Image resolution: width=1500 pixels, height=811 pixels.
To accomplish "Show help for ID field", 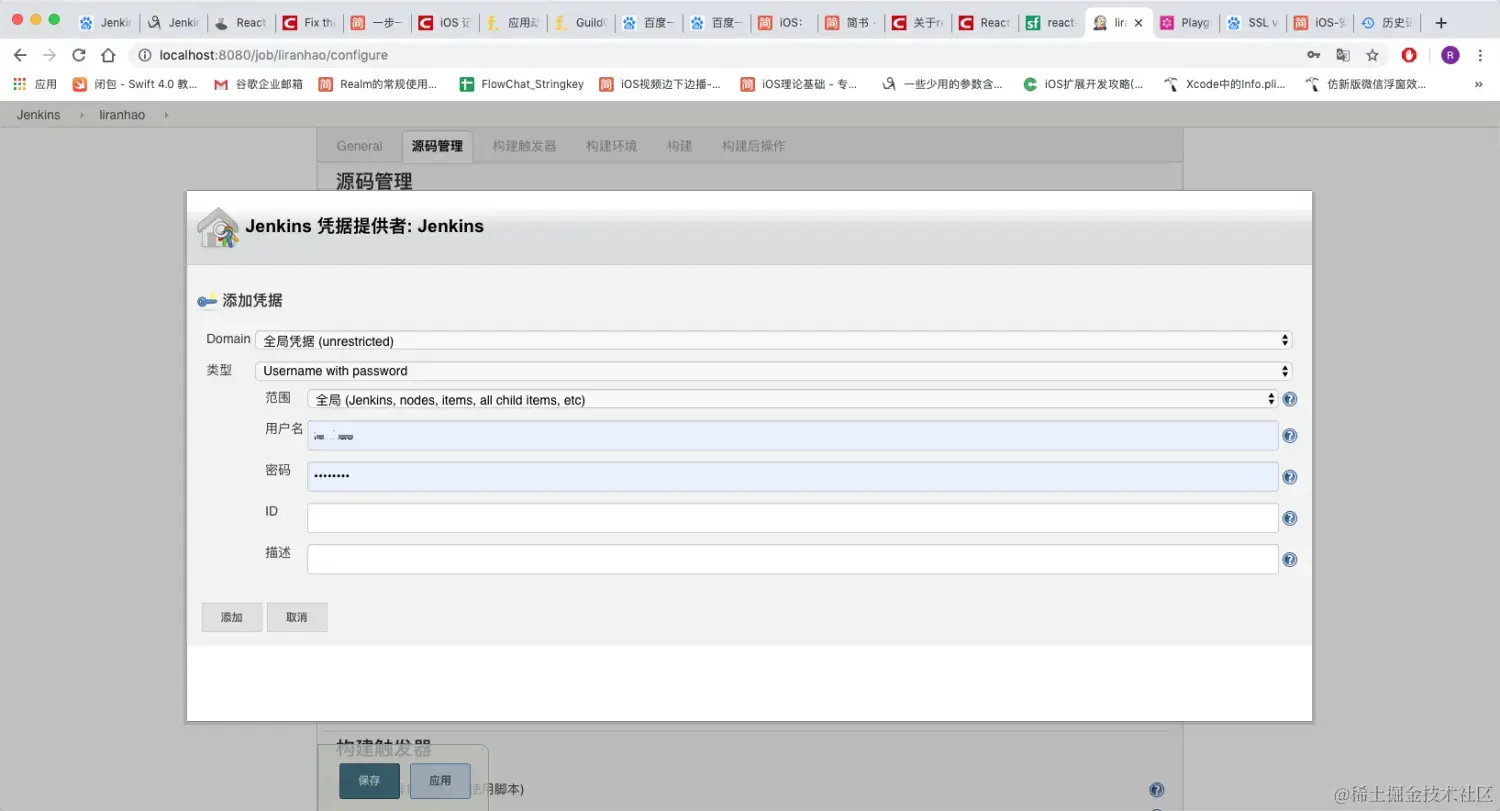I will [x=1290, y=518].
